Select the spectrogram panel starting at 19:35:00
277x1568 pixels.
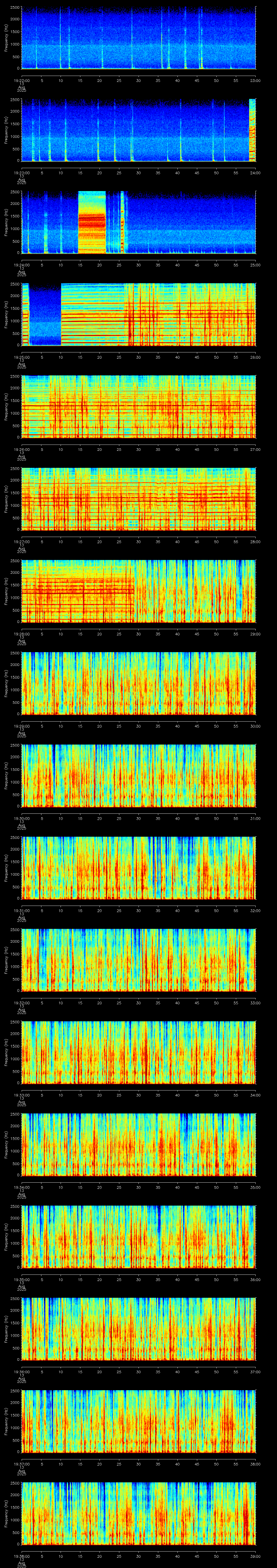point(138,1237)
